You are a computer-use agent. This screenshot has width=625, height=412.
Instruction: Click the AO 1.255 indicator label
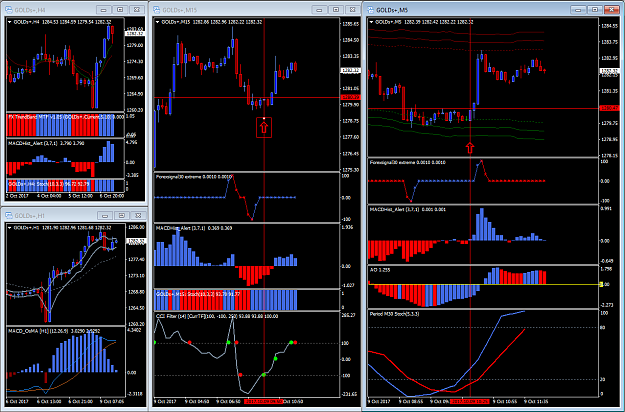click(380, 270)
